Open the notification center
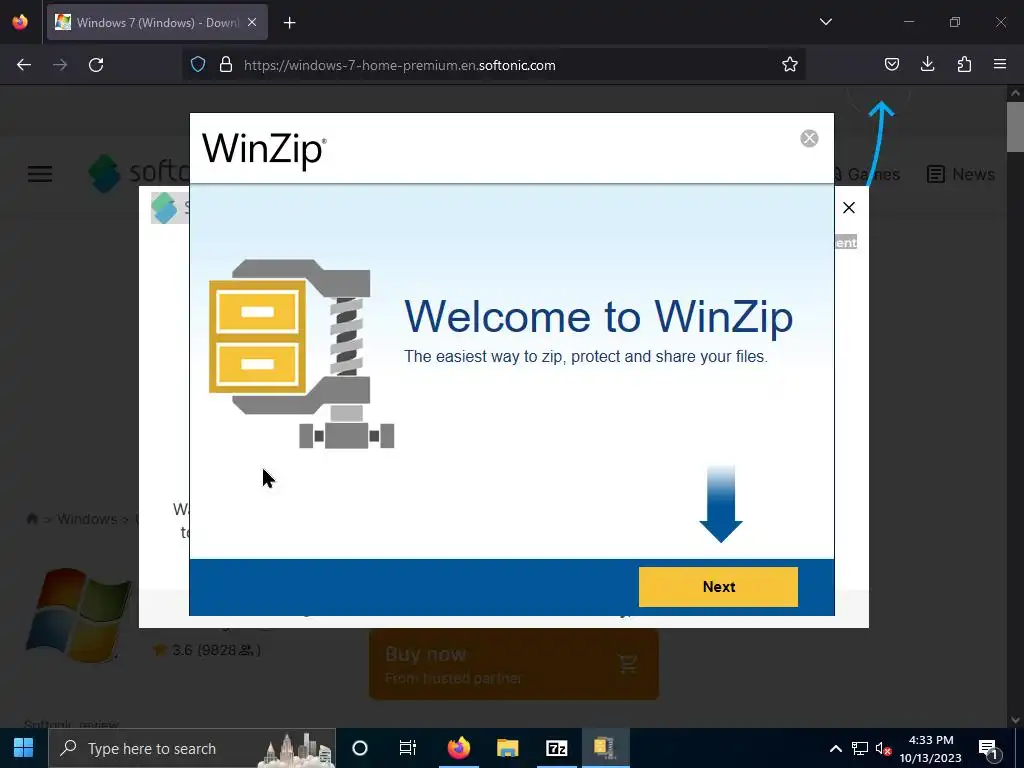This screenshot has height=768, width=1024. (x=989, y=748)
